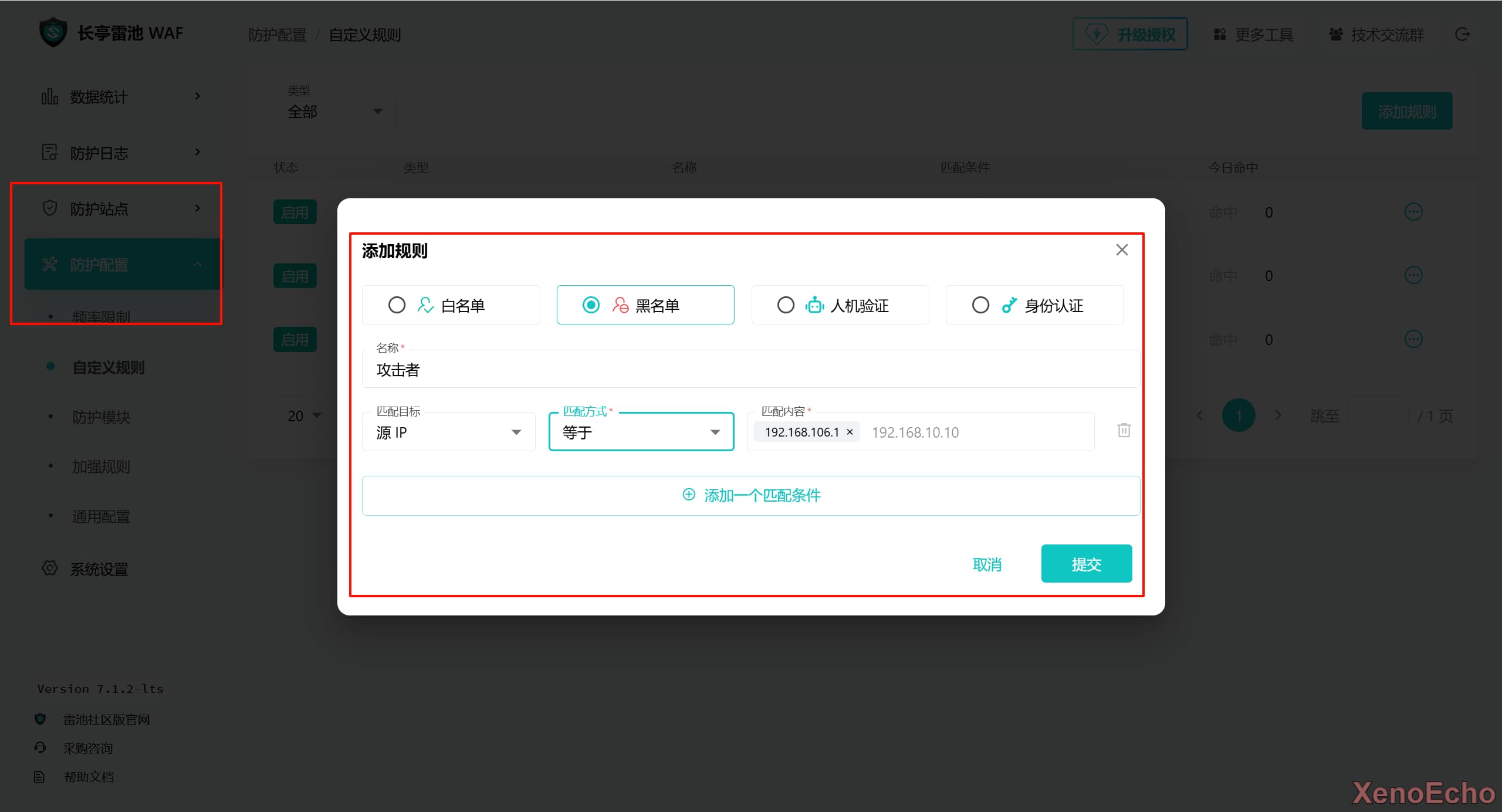Image resolution: width=1502 pixels, height=812 pixels.
Task: Select the 白名单 whitelist radio option
Action: point(397,305)
